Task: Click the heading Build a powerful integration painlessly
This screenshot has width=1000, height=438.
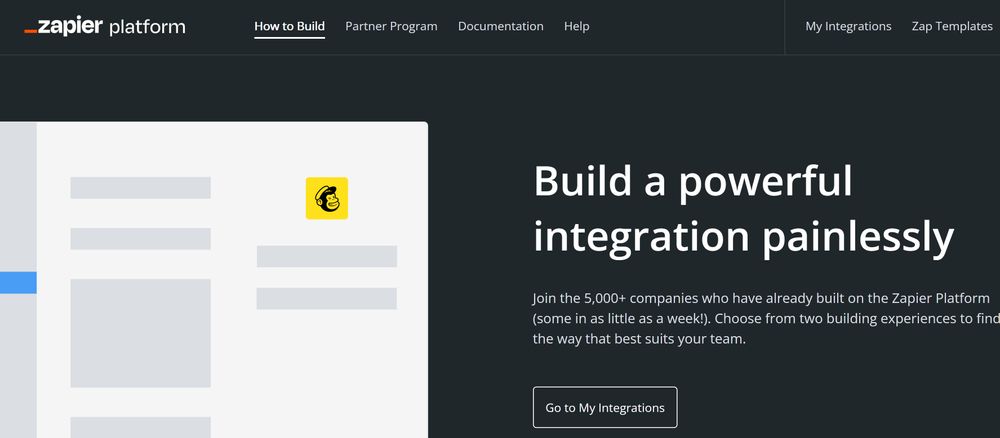Action: pyautogui.click(x=743, y=209)
